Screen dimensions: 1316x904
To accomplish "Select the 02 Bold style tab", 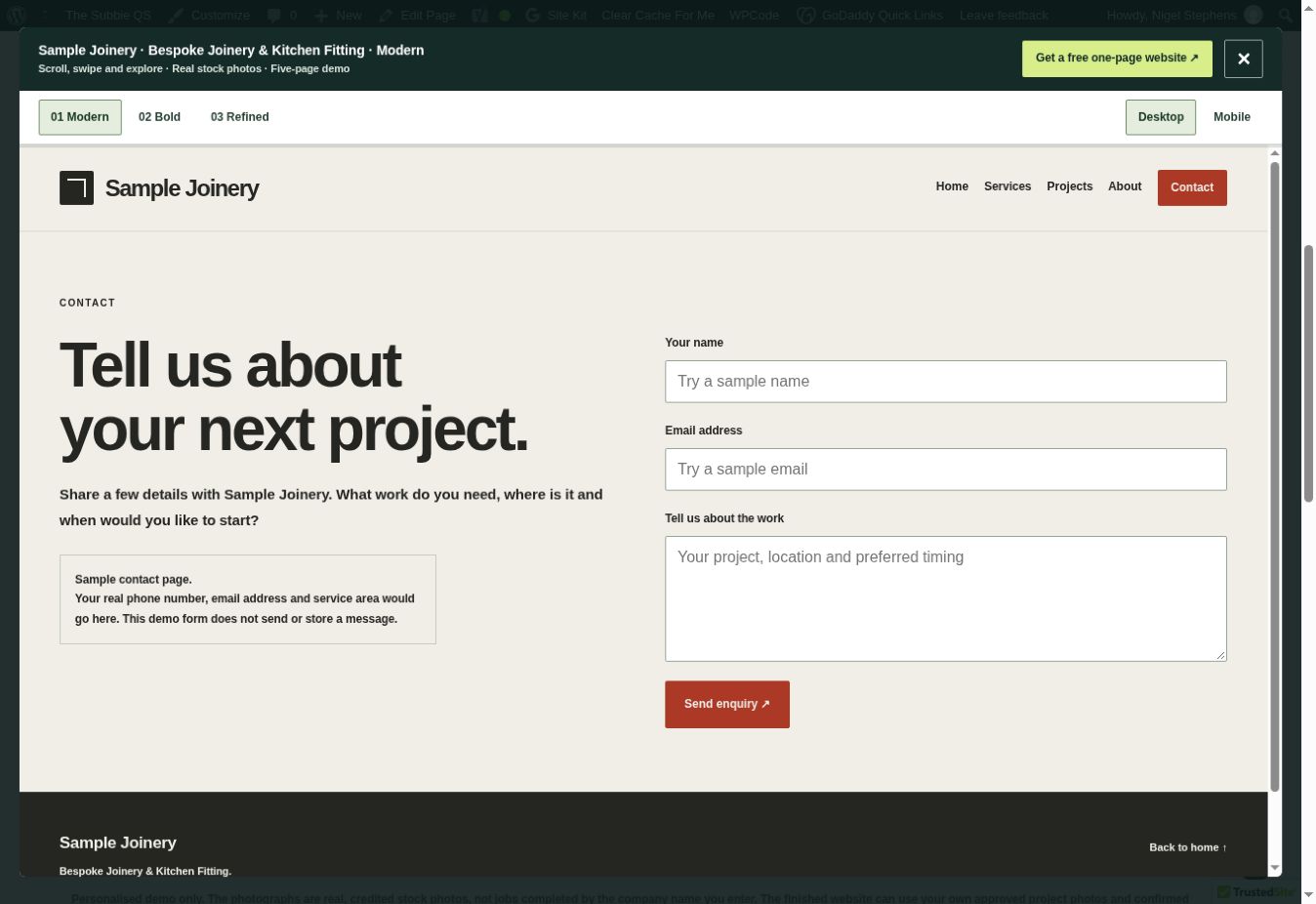I will [159, 117].
